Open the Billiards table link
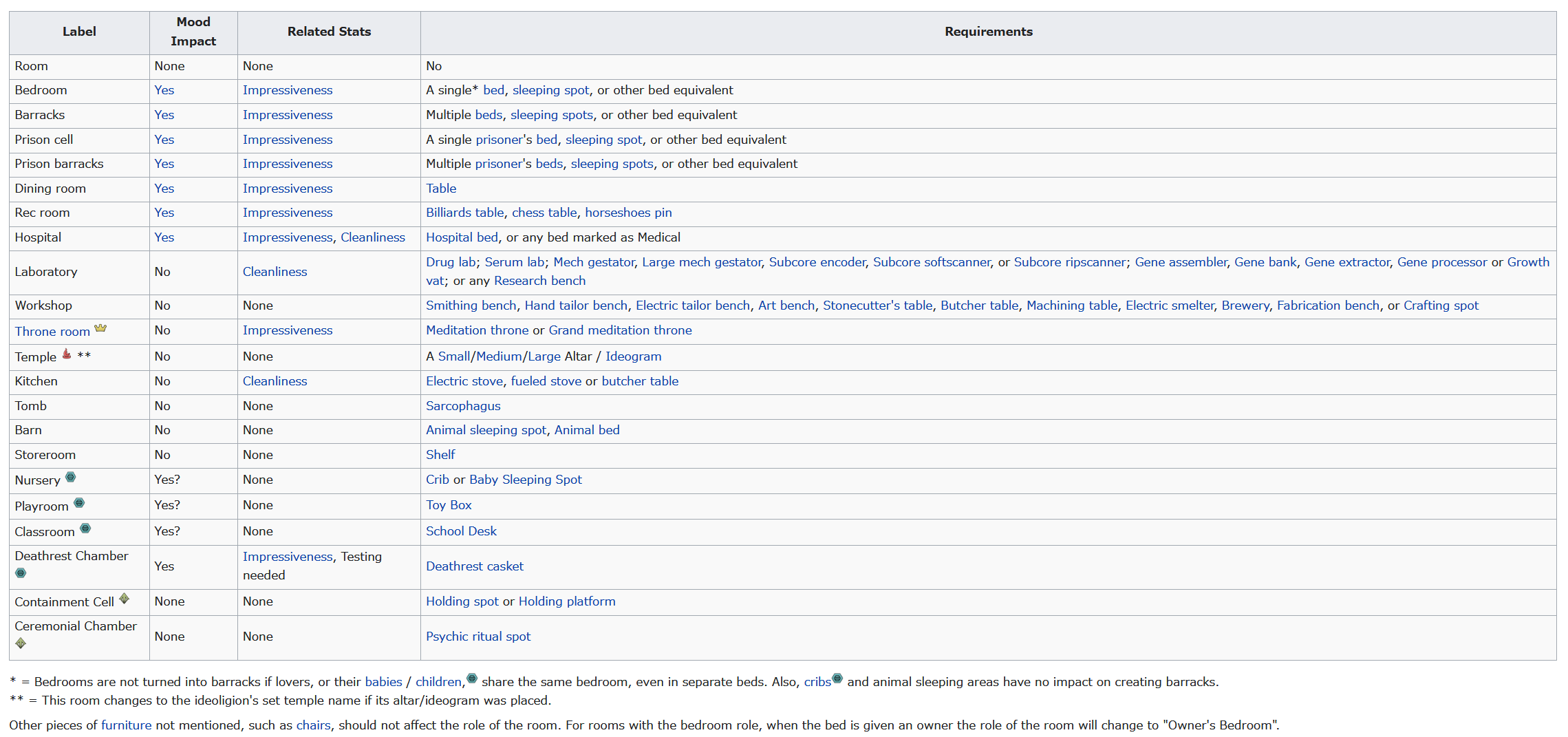The height and width of the screenshot is (737, 1568). pos(465,213)
